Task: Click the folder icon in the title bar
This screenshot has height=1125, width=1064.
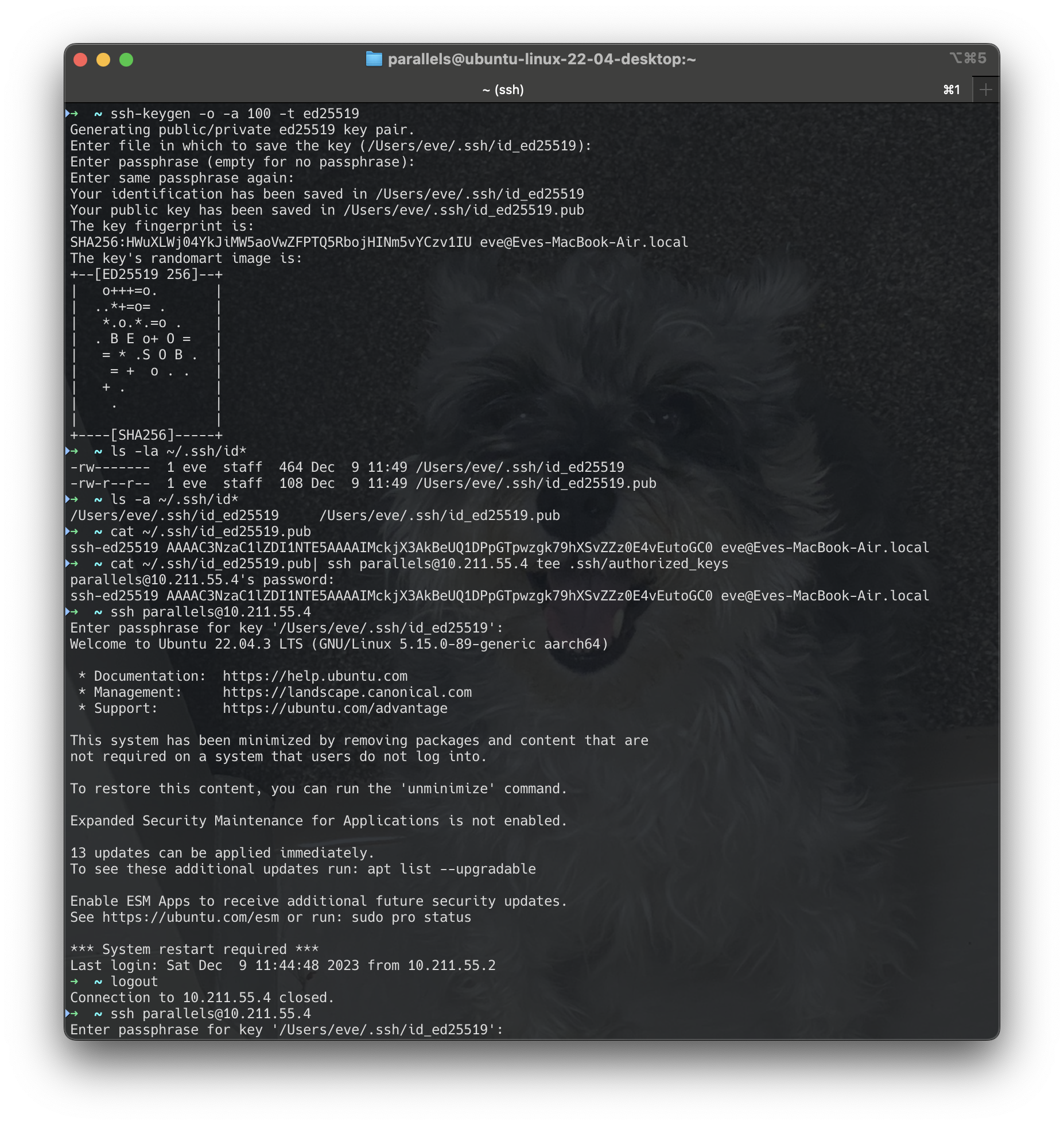Action: [x=374, y=59]
